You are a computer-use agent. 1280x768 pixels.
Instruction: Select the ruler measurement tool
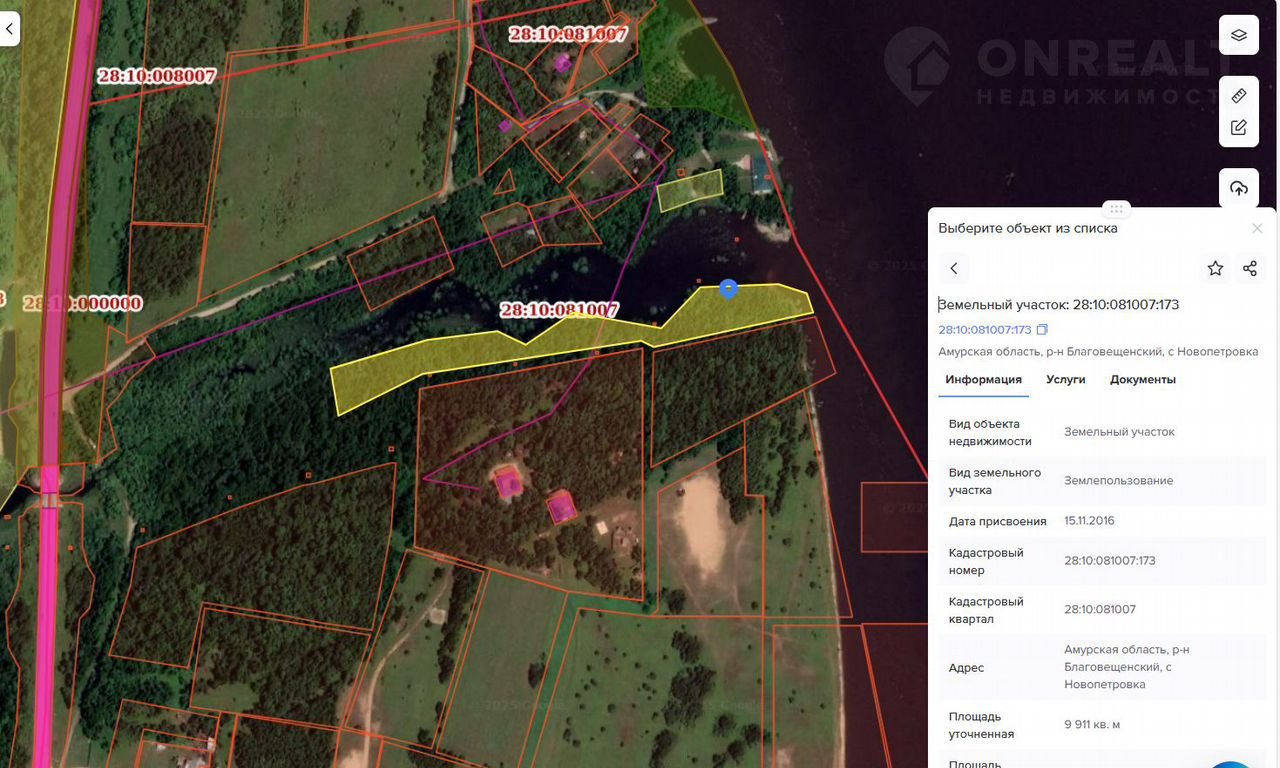tap(1239, 96)
